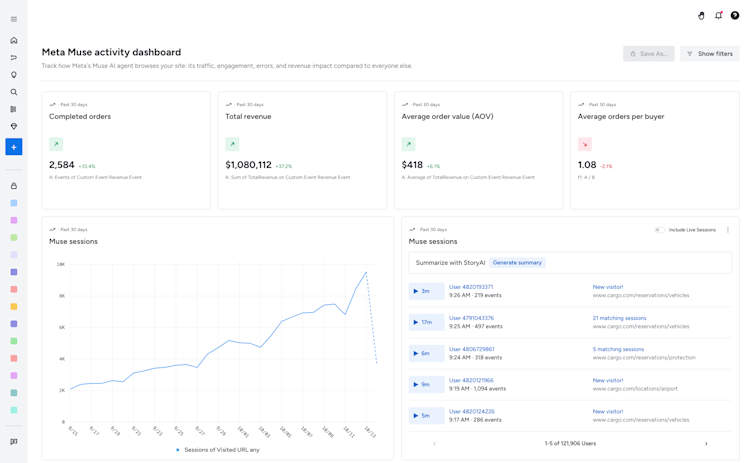
Task: Open the library columns icon in sidebar
Action: pyautogui.click(x=14, y=109)
